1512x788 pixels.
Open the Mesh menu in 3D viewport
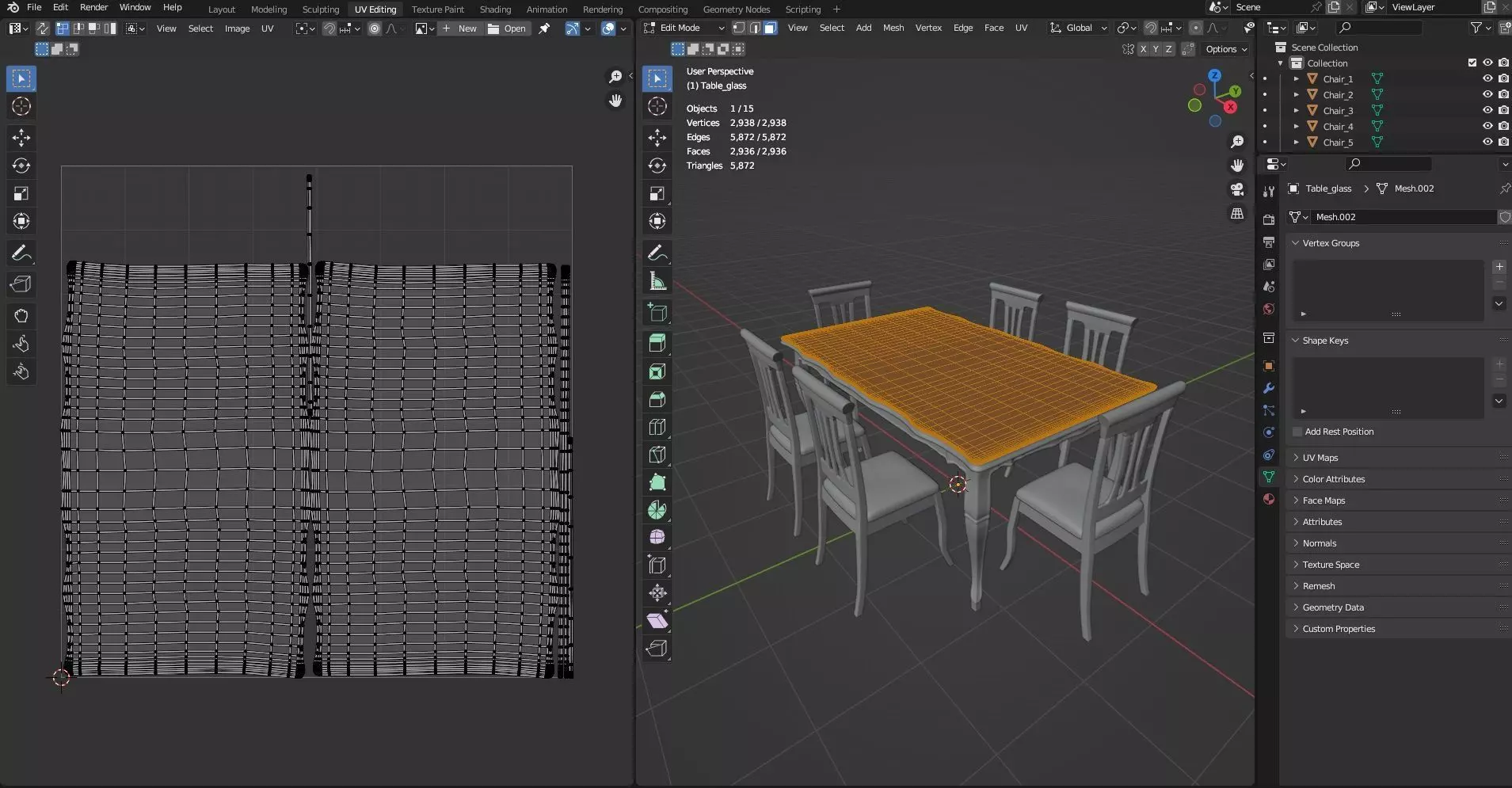click(893, 28)
